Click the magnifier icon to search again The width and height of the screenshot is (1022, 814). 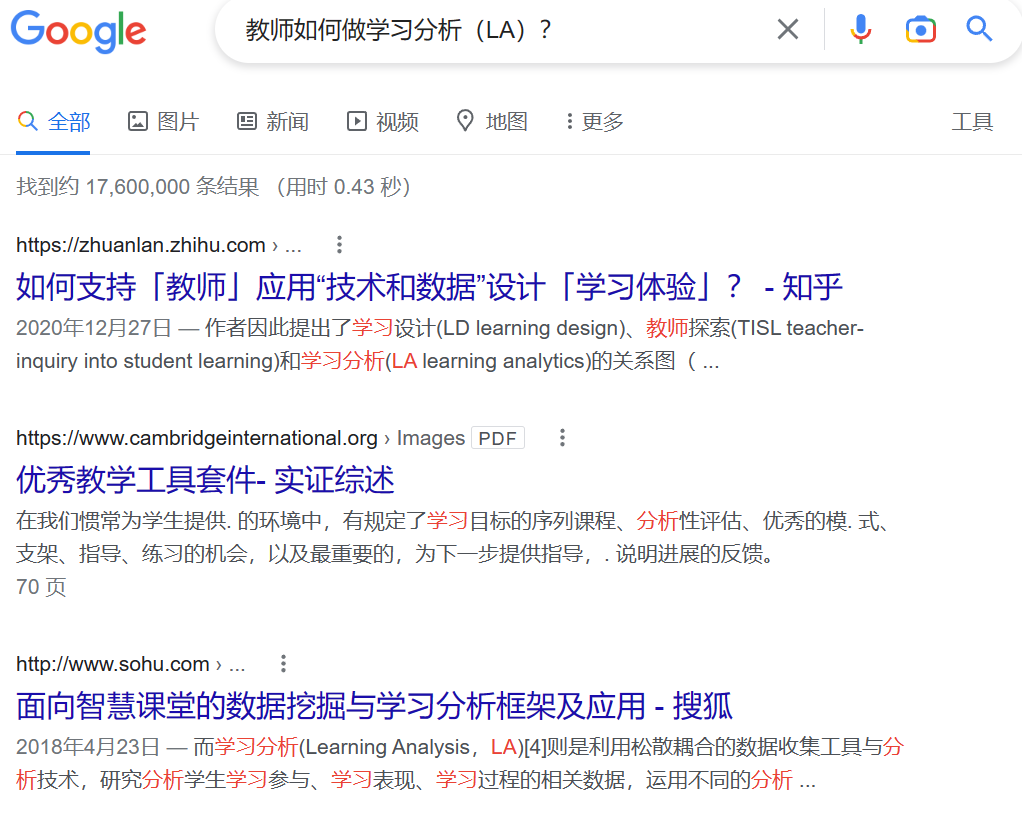click(x=977, y=29)
